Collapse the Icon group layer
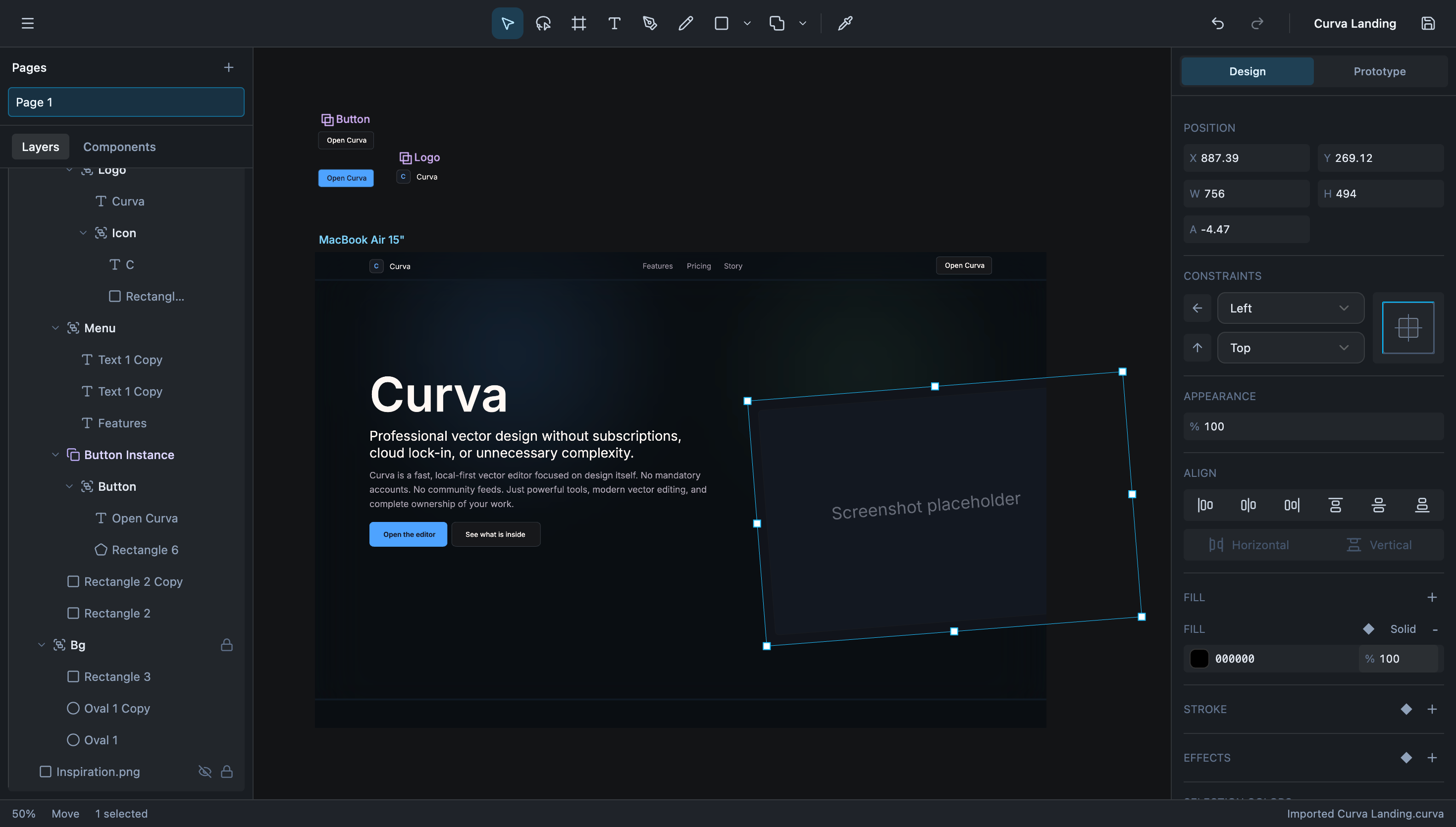This screenshot has height=827, width=1456. 83,233
